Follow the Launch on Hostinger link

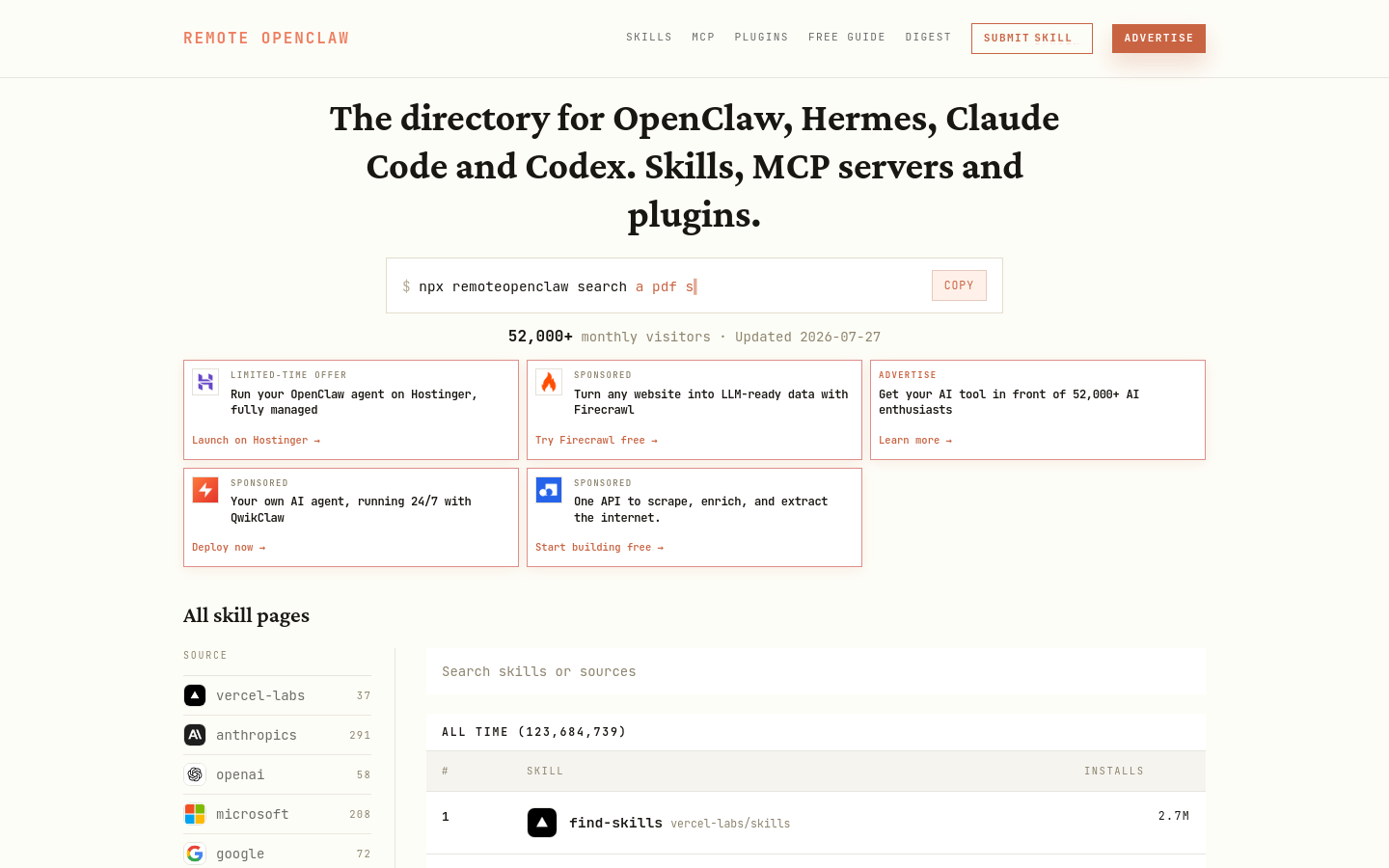point(256,440)
